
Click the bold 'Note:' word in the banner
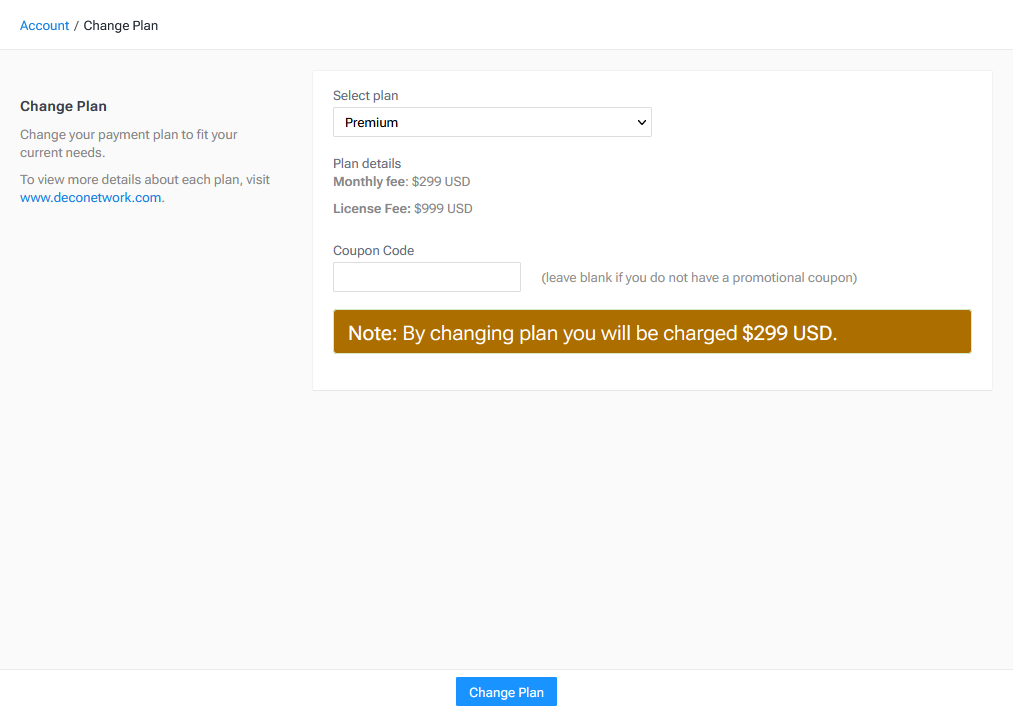(373, 333)
